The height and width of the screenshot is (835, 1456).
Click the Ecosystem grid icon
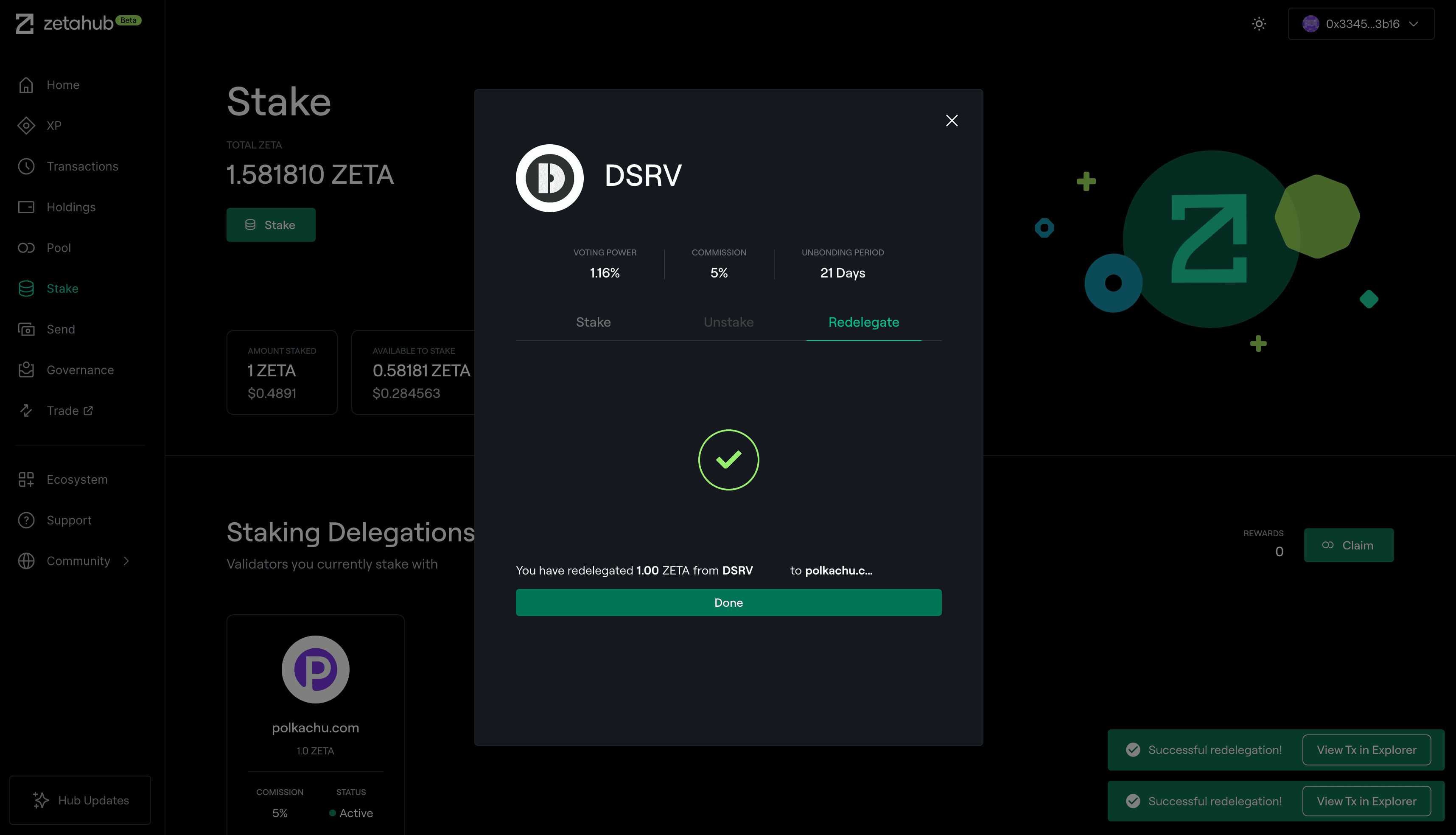(26, 479)
